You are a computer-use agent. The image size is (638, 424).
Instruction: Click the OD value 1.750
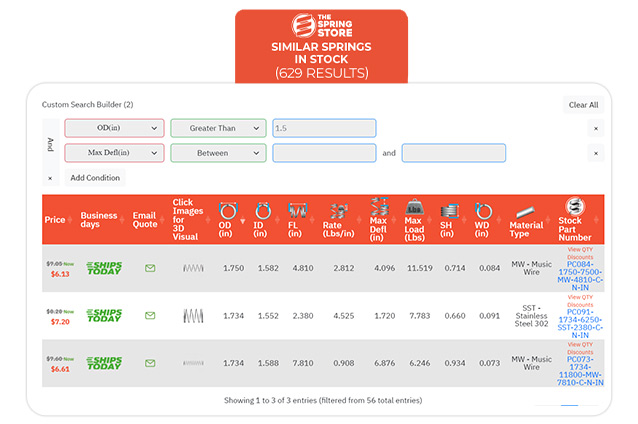point(234,268)
